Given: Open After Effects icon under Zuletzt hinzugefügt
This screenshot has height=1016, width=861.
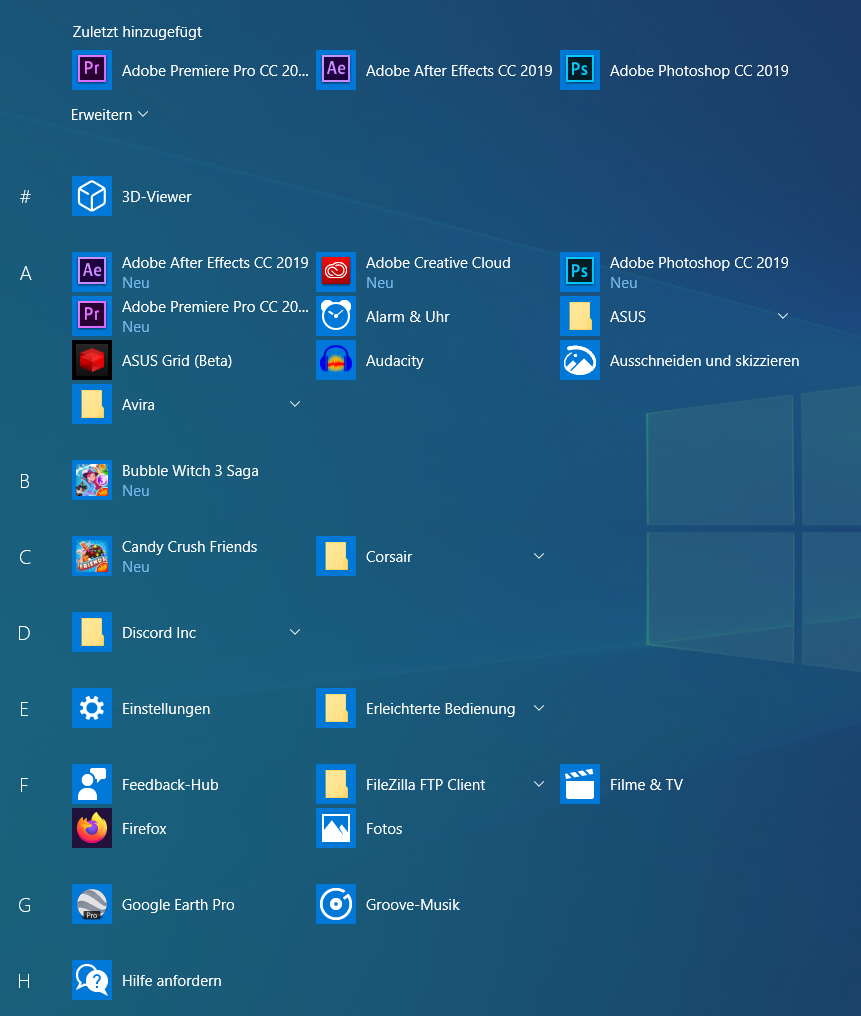Looking at the screenshot, I should (x=336, y=70).
